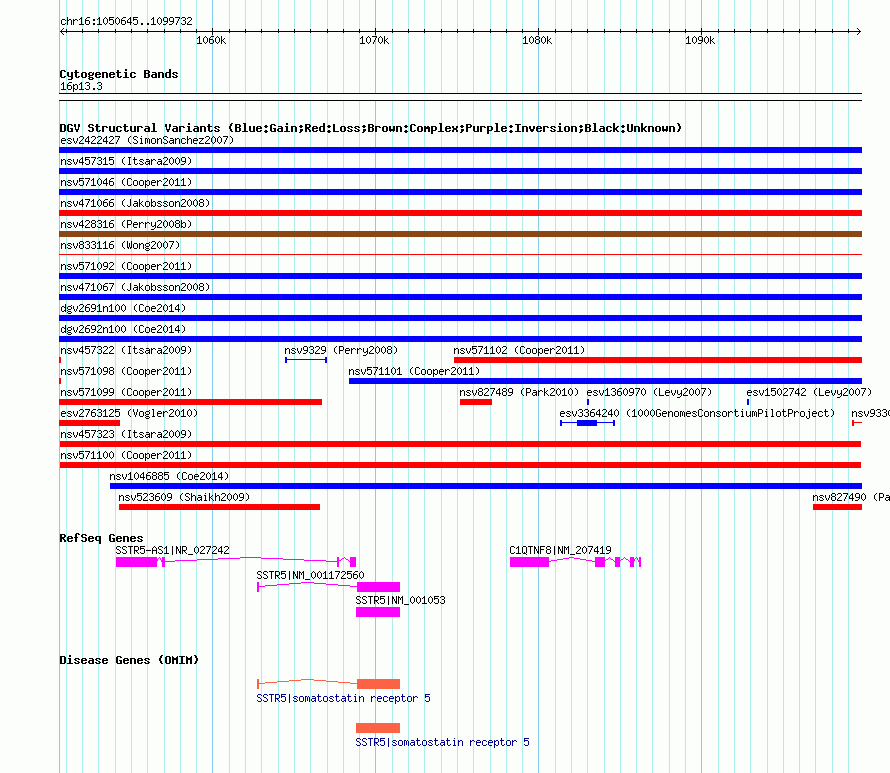The image size is (890, 773).
Task: Click the dgv2691n100 (Coe2014) label
Action: (x=123, y=308)
